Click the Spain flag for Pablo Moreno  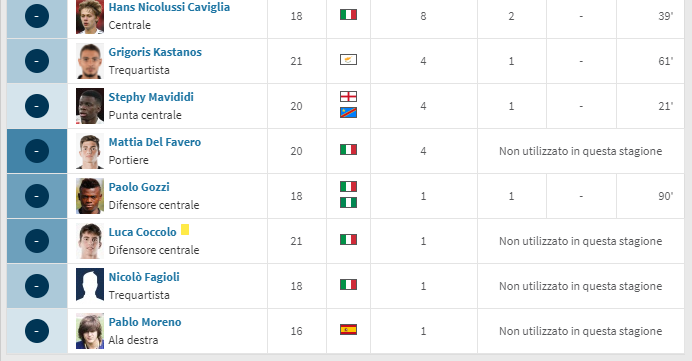point(348,330)
